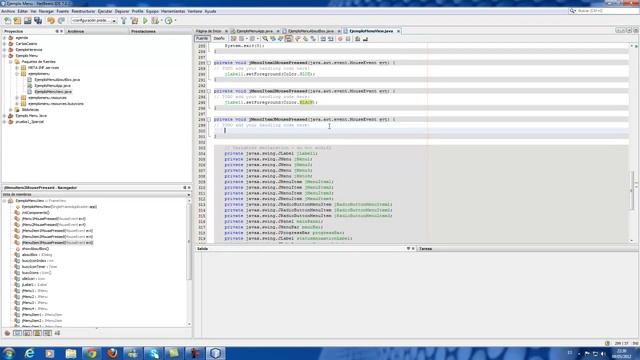Click the Clean and Build icon

(134, 20)
